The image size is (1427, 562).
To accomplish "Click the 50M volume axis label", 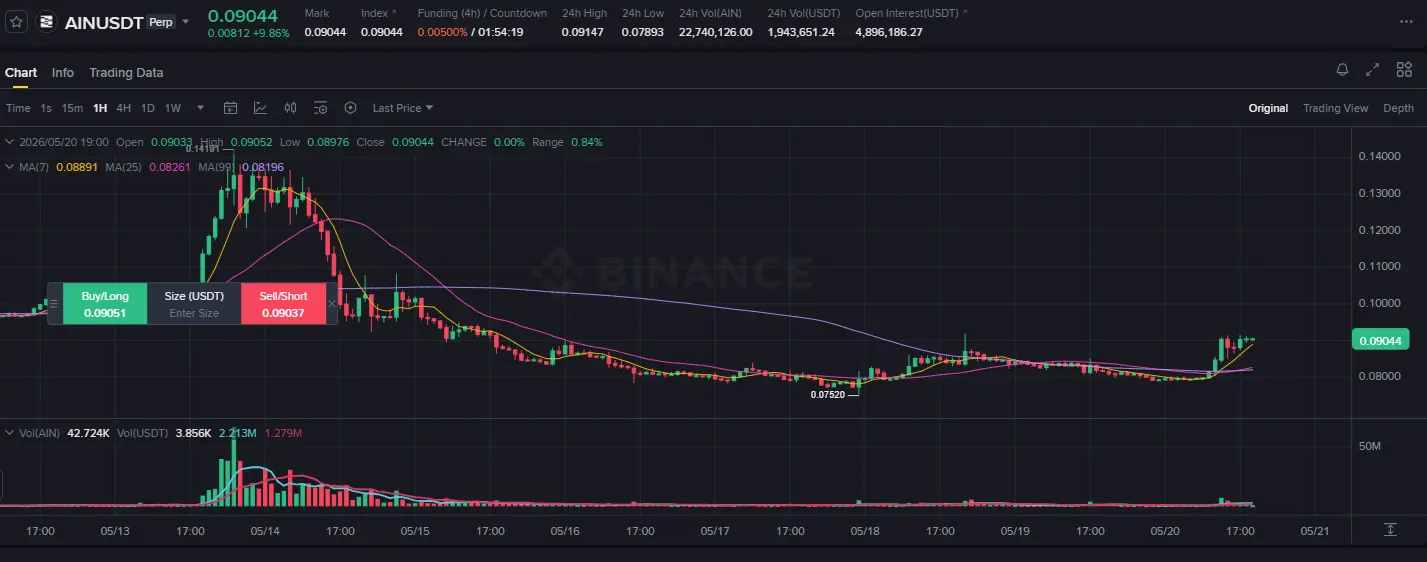I will tap(1369, 446).
